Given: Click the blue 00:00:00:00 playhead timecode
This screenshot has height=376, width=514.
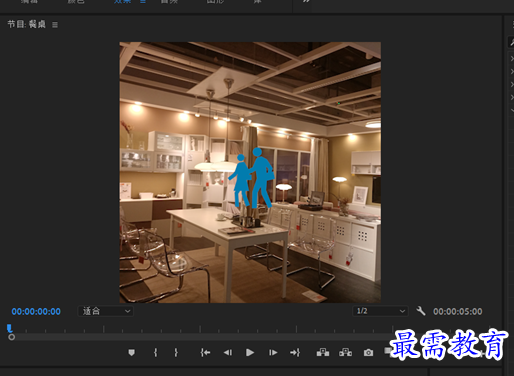Looking at the screenshot, I should (36, 312).
